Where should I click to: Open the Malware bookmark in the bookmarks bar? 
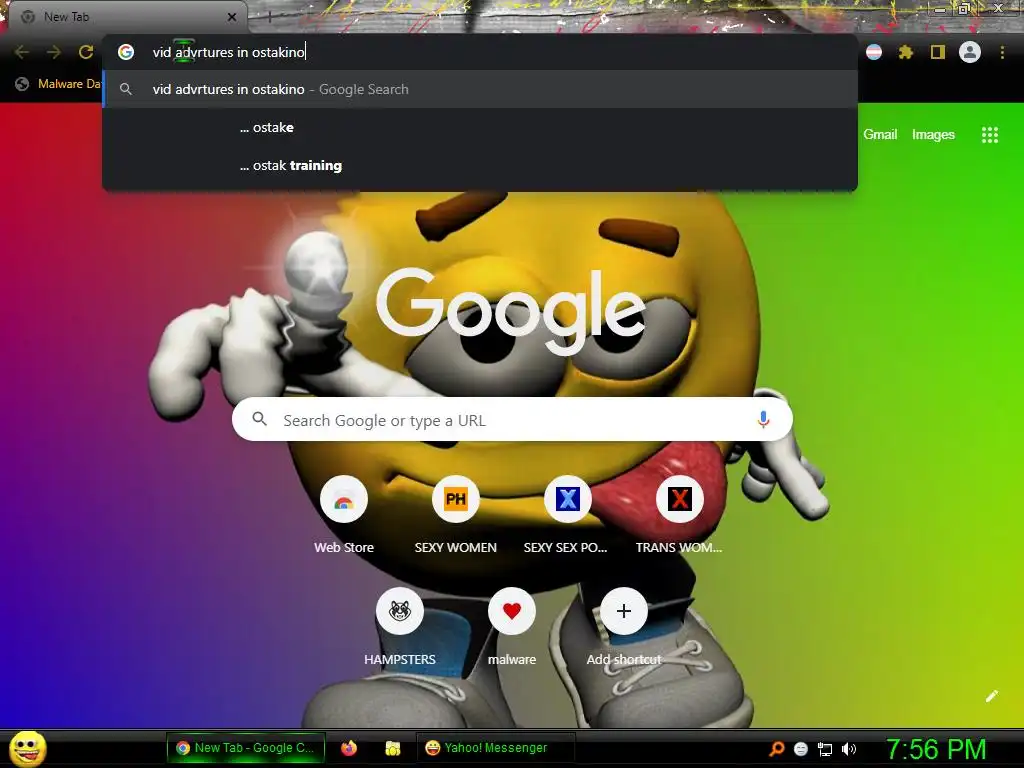point(58,84)
